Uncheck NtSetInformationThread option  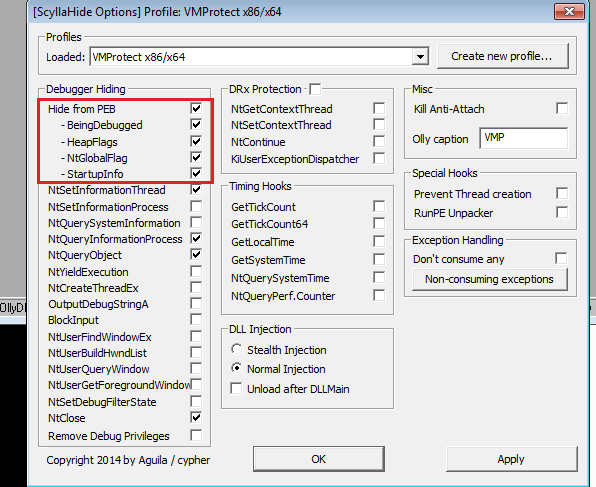[x=196, y=190]
